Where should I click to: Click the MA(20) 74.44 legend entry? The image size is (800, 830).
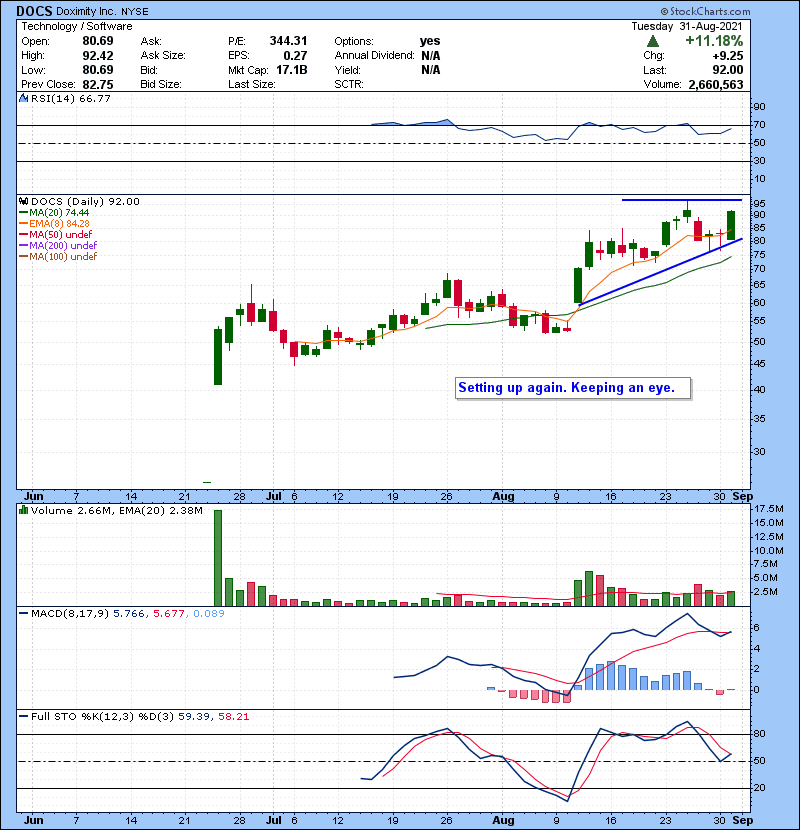pos(59,212)
